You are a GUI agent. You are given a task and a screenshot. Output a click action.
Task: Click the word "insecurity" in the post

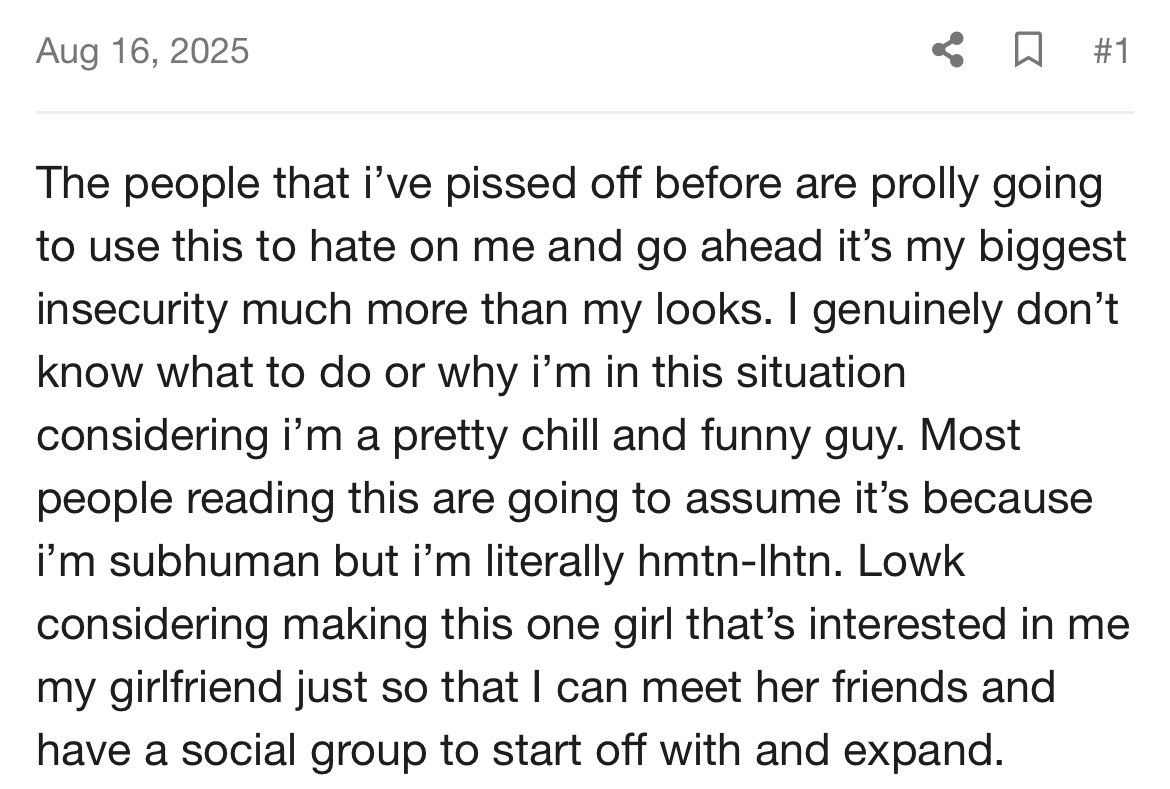132,310
